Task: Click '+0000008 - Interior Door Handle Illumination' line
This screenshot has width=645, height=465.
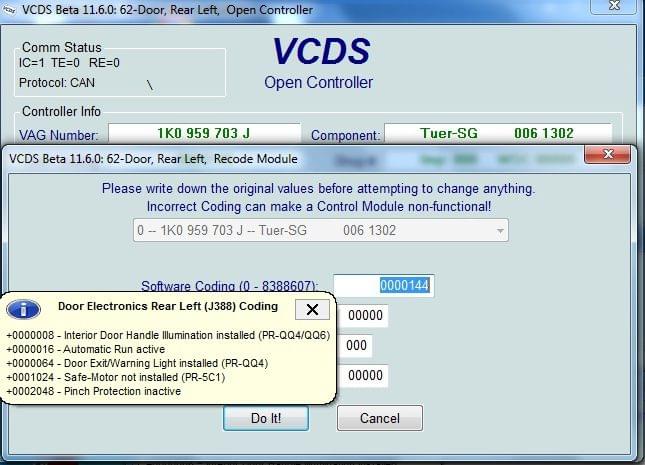Action: 168,335
